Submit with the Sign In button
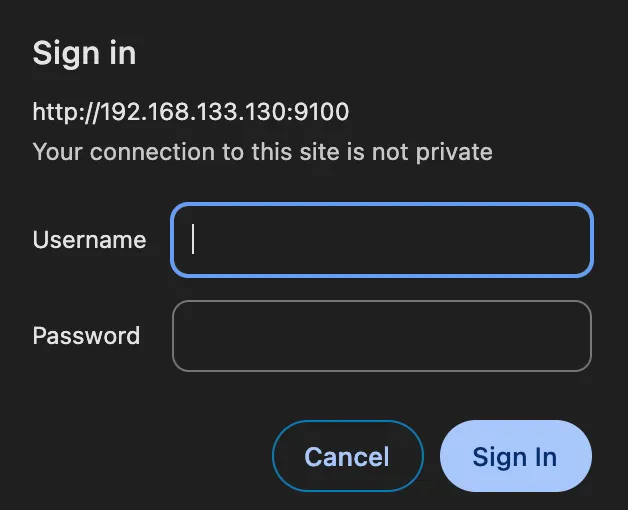Image resolution: width=628 pixels, height=510 pixels. click(515, 457)
